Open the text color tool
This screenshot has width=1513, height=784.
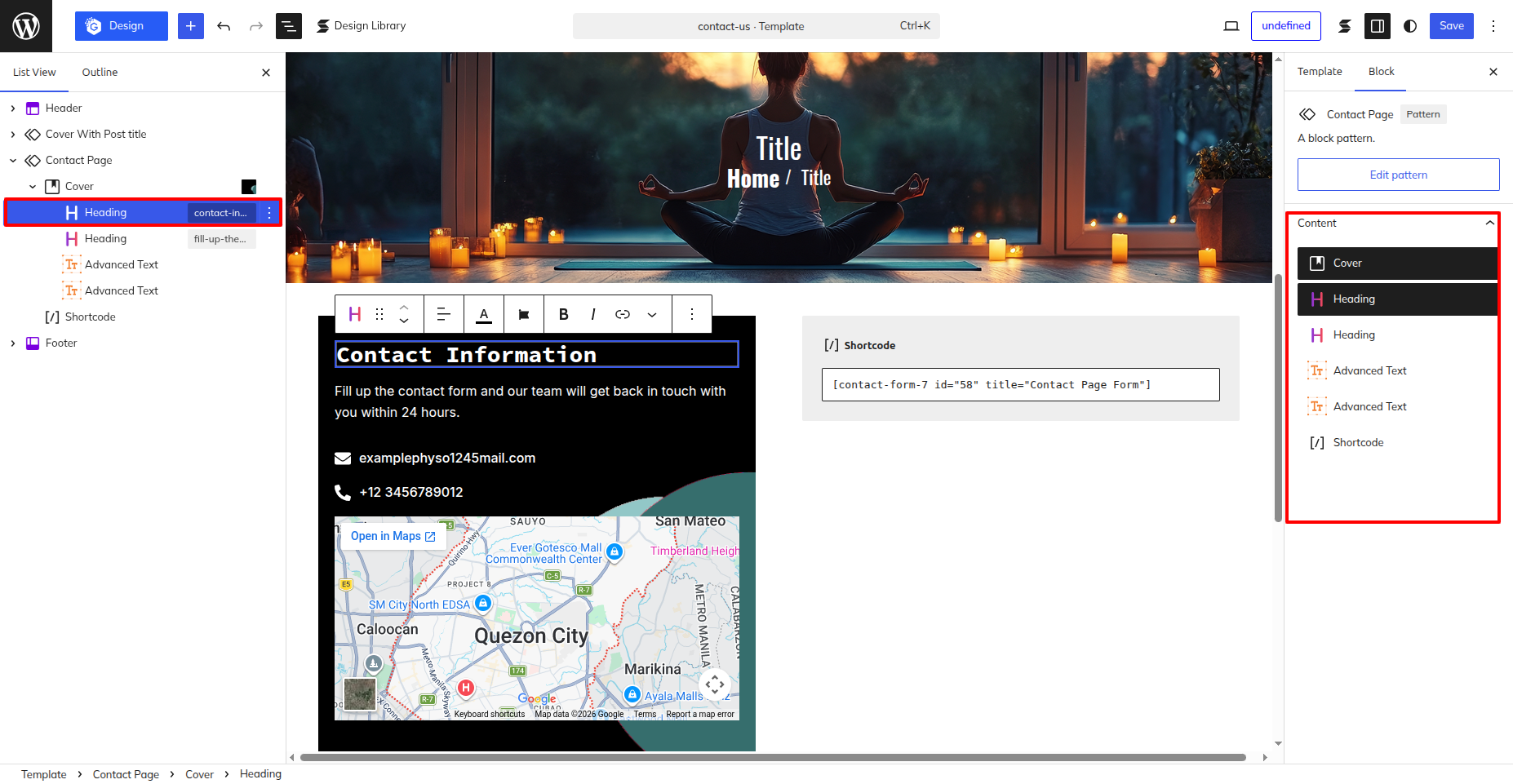[484, 314]
